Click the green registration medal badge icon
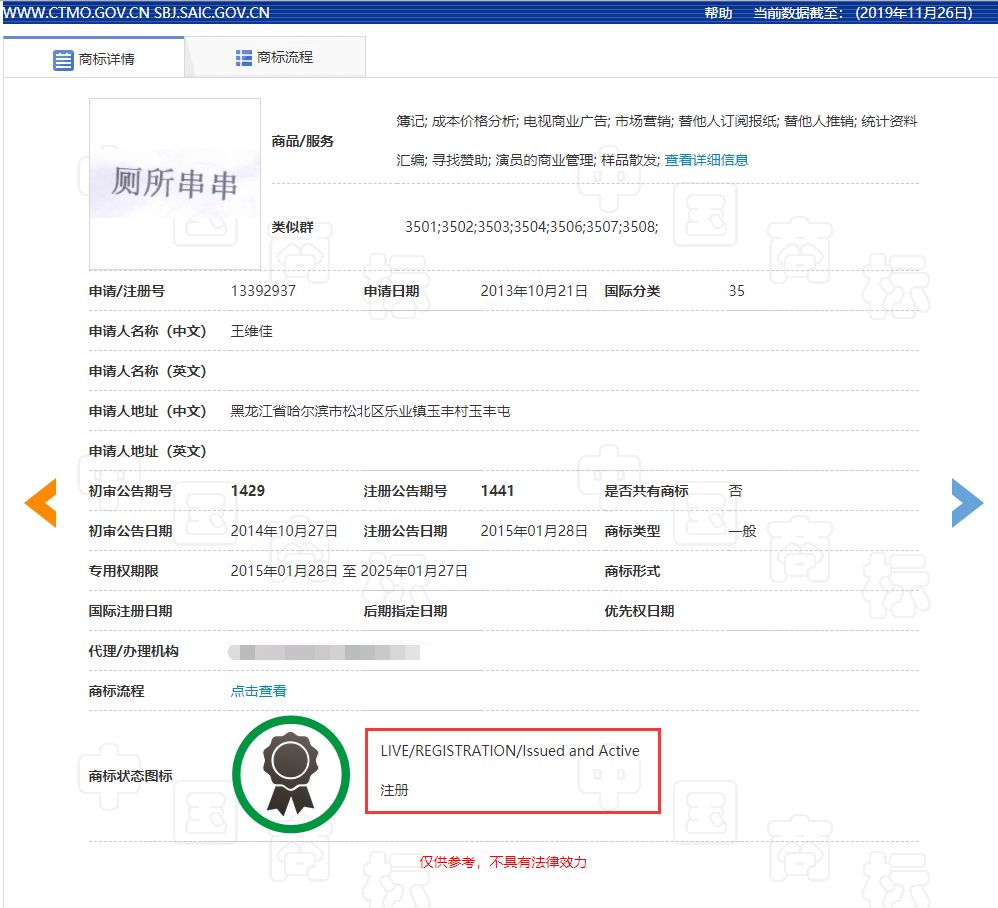Image resolution: width=998 pixels, height=908 pixels. pos(290,772)
